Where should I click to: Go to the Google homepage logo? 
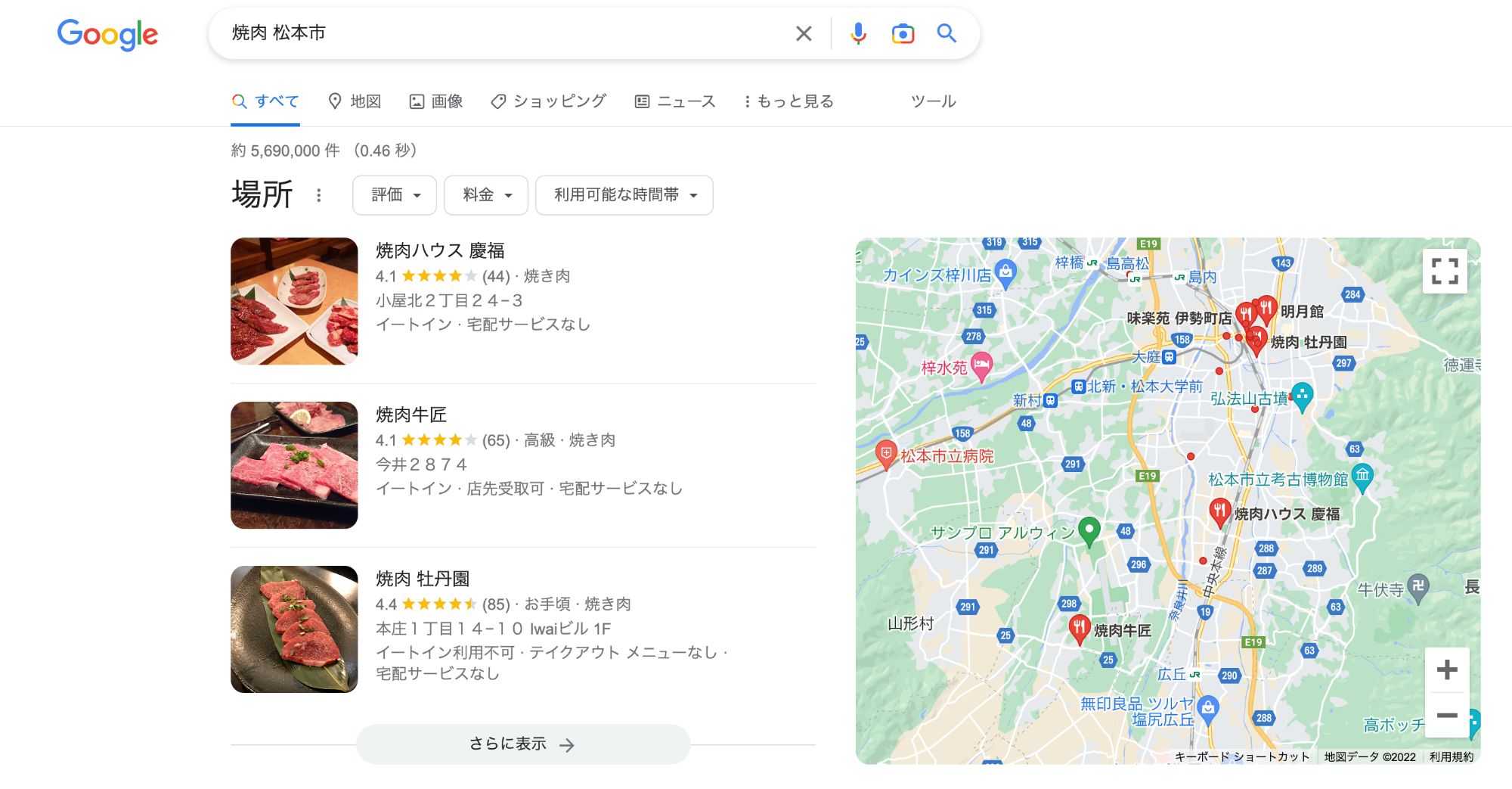coord(107,34)
